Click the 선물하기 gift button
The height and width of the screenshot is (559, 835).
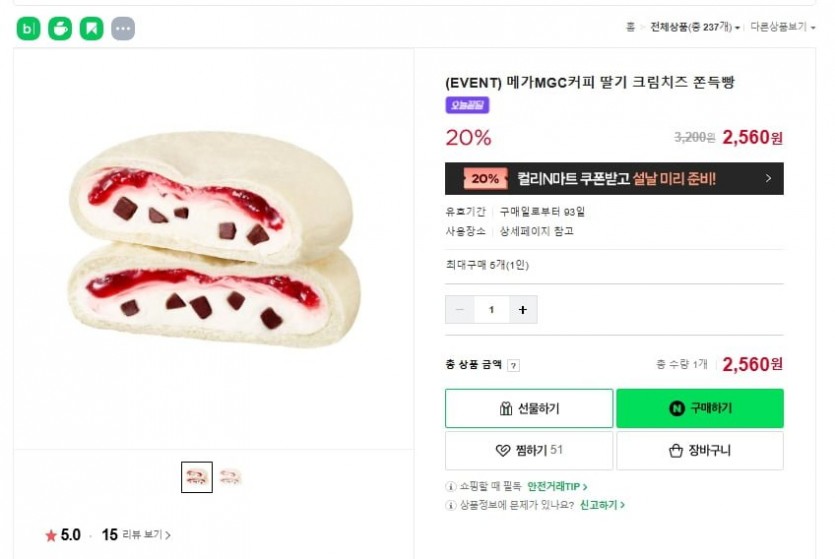click(x=529, y=408)
